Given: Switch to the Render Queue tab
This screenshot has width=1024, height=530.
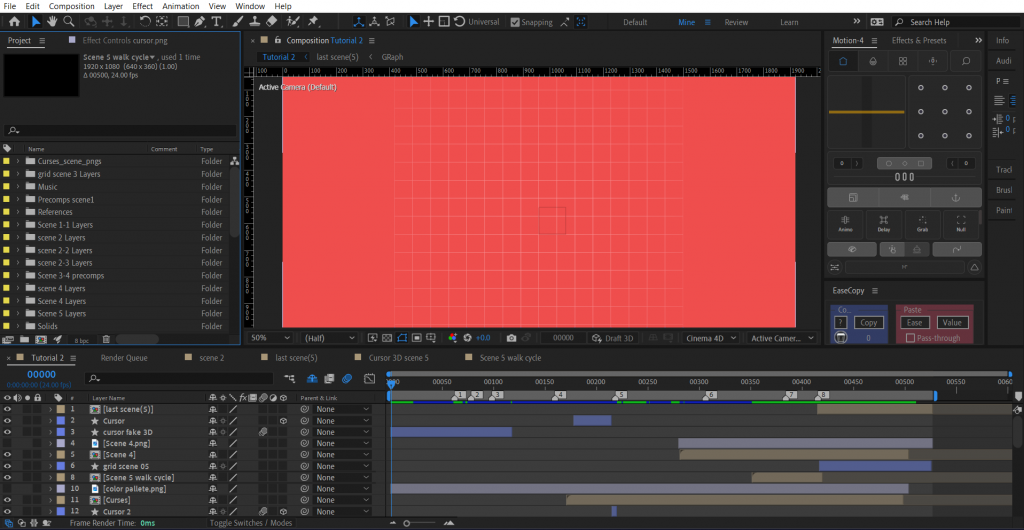Looking at the screenshot, I should [x=124, y=357].
